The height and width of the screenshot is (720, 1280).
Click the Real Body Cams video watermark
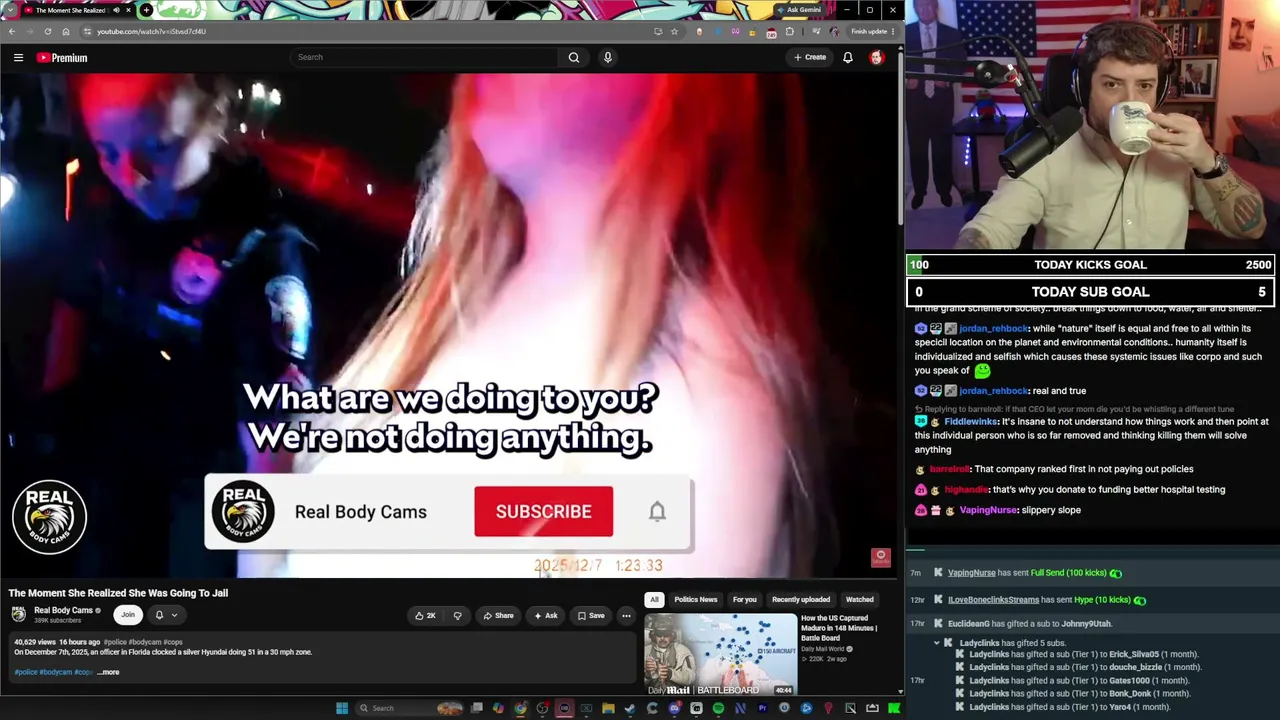coord(49,517)
